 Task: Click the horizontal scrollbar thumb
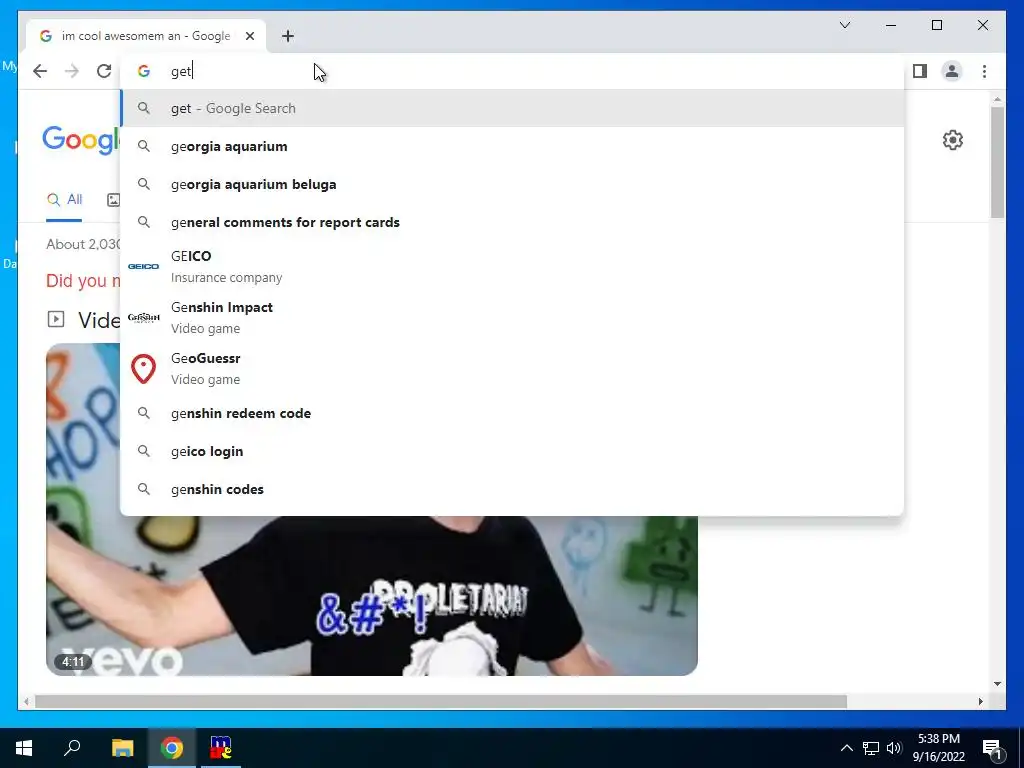[x=441, y=702]
